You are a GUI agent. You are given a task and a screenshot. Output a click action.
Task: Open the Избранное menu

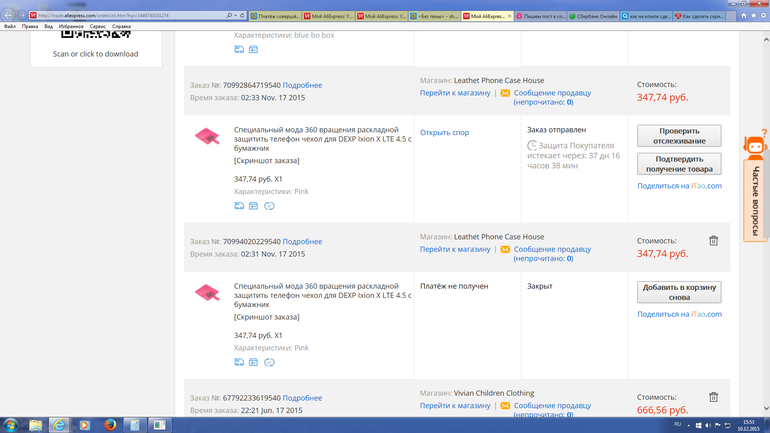pos(70,27)
